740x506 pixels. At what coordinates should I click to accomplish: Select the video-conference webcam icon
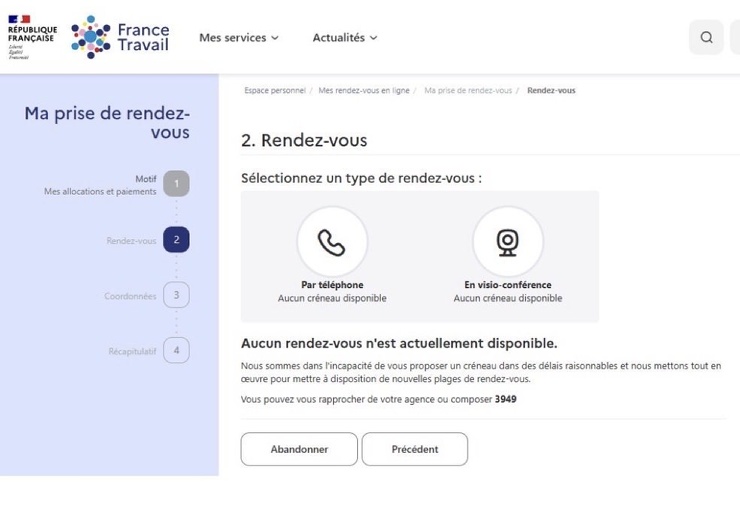pos(508,242)
